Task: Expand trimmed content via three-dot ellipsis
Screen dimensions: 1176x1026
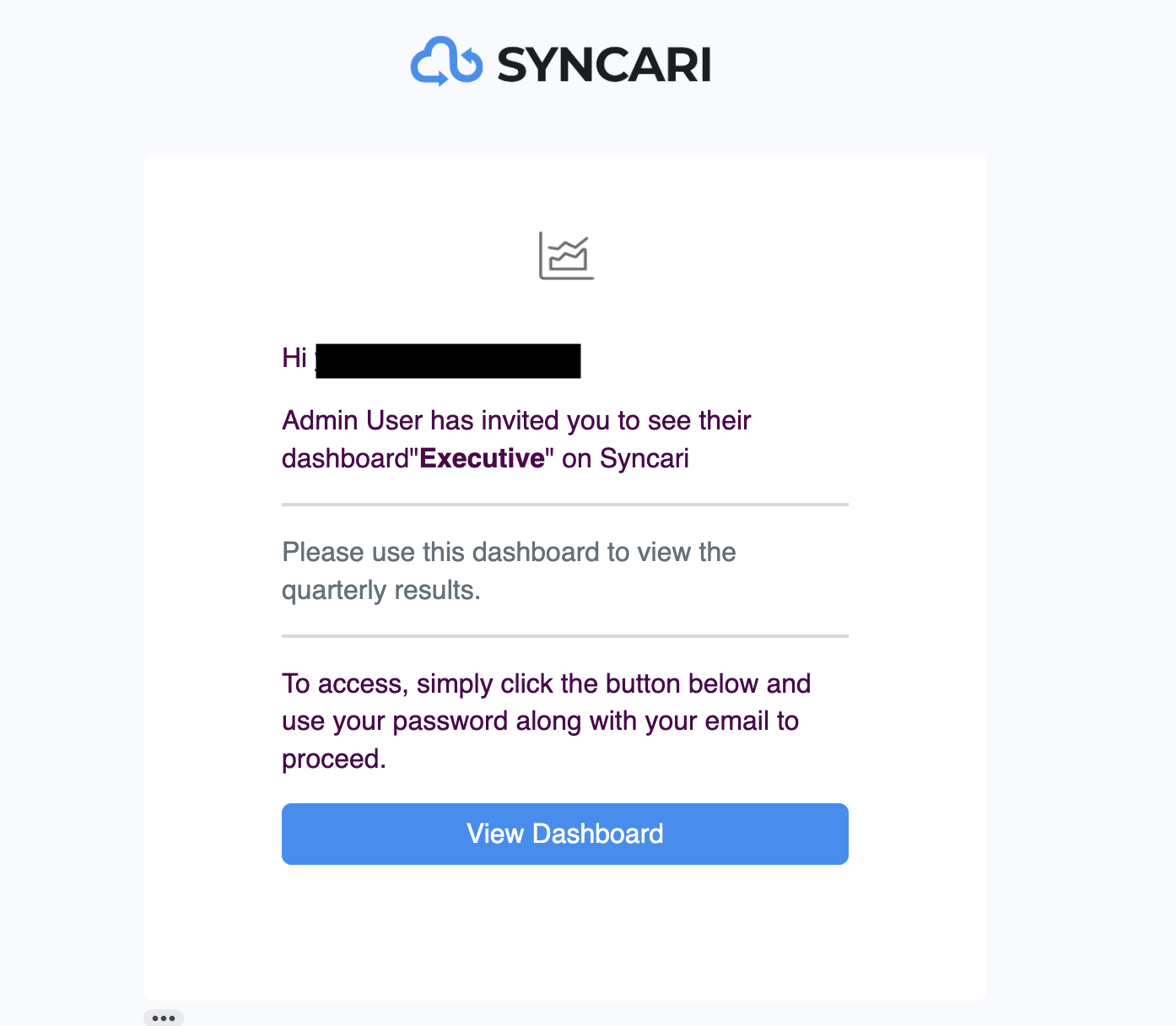Action: pos(164,1018)
